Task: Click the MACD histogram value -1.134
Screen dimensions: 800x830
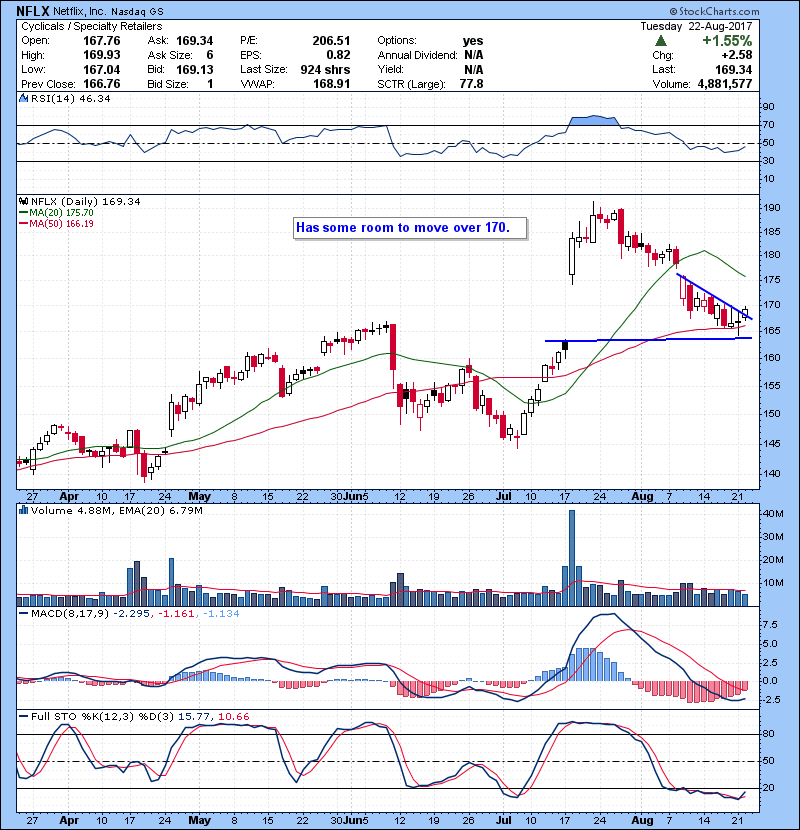Action: tap(220, 614)
